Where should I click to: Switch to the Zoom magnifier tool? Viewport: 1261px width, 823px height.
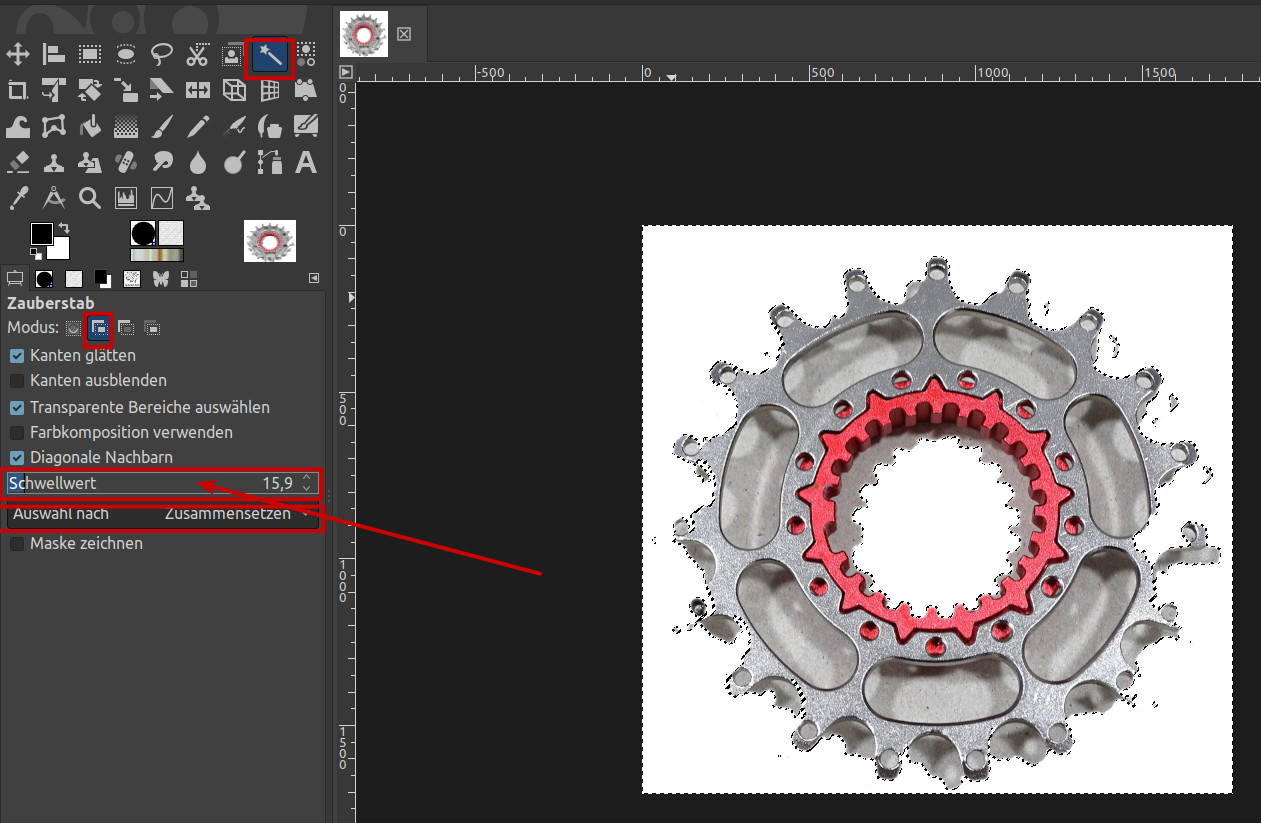coord(90,198)
